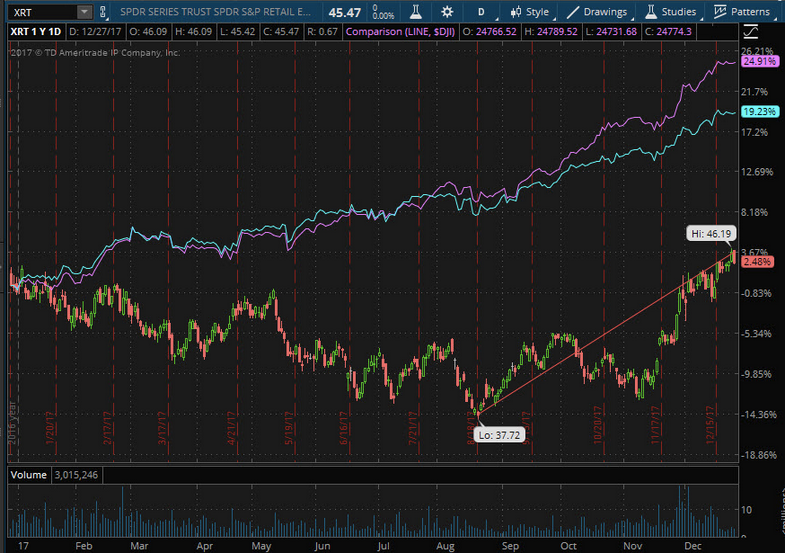Viewport: 785px width, 553px height.
Task: Click the comparison L: 24731.68 value
Action: click(611, 32)
